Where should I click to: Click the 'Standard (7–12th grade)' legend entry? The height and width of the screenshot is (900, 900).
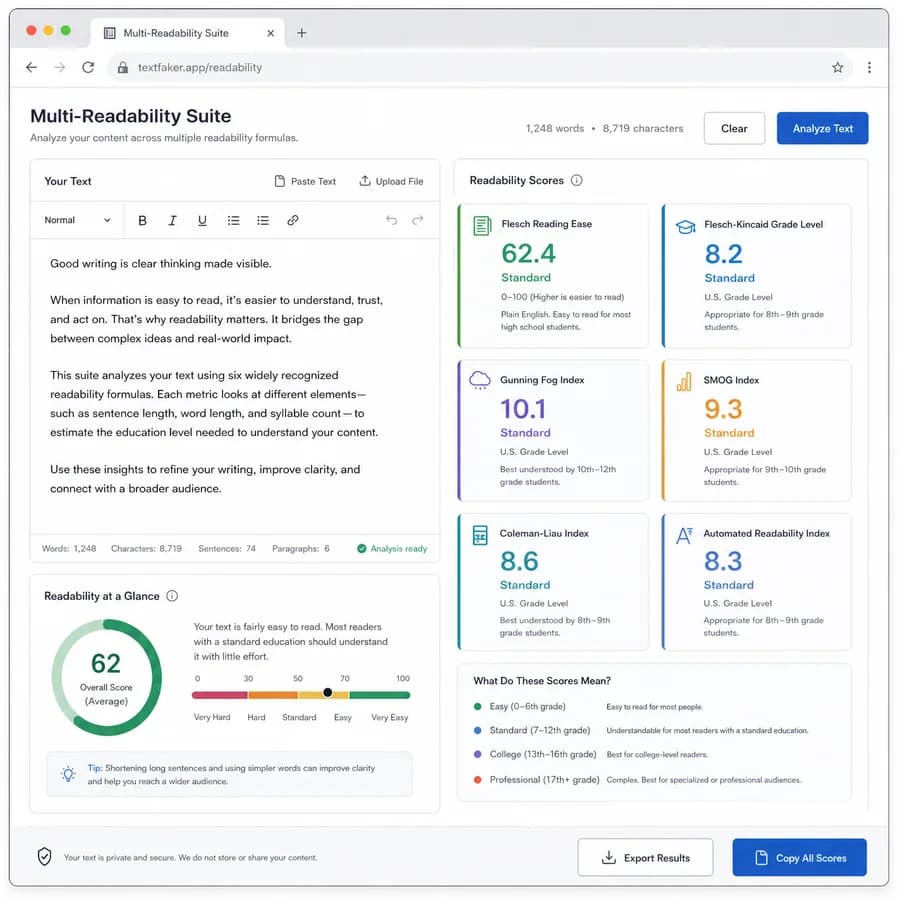[532, 730]
